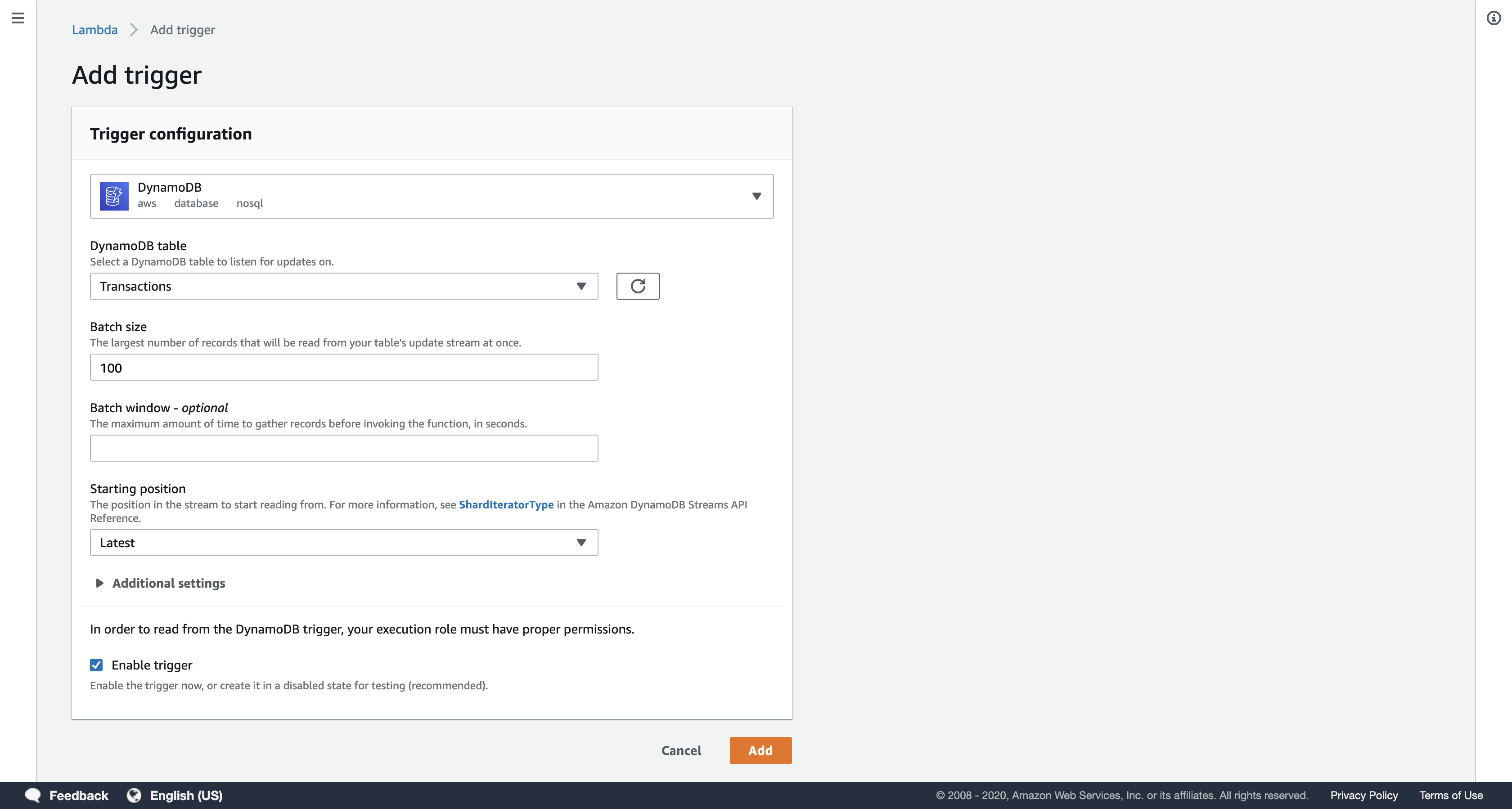Viewport: 1512px width, 809px height.
Task: Go to Lambda breadcrumb link
Action: coord(94,30)
